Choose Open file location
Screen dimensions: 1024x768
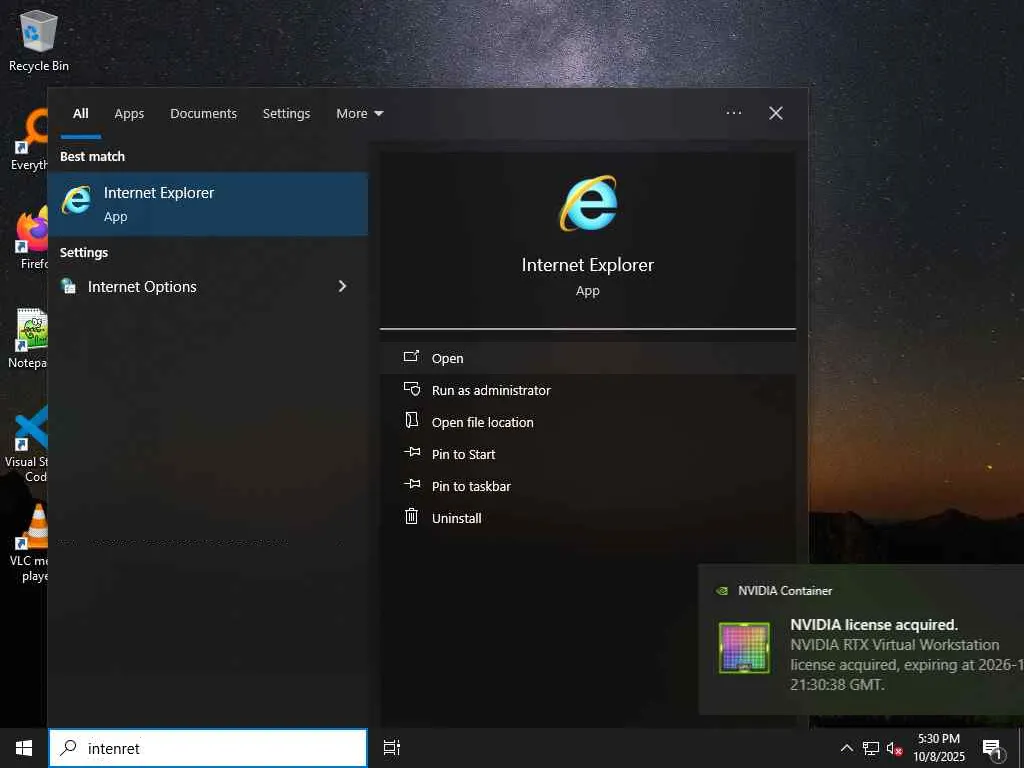coord(588,422)
